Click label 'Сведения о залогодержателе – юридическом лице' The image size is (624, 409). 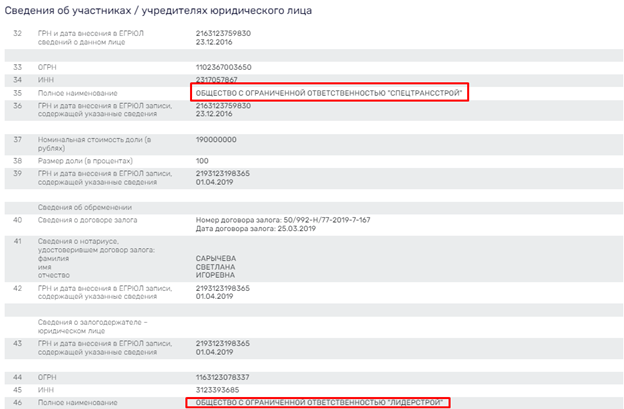coord(92,327)
